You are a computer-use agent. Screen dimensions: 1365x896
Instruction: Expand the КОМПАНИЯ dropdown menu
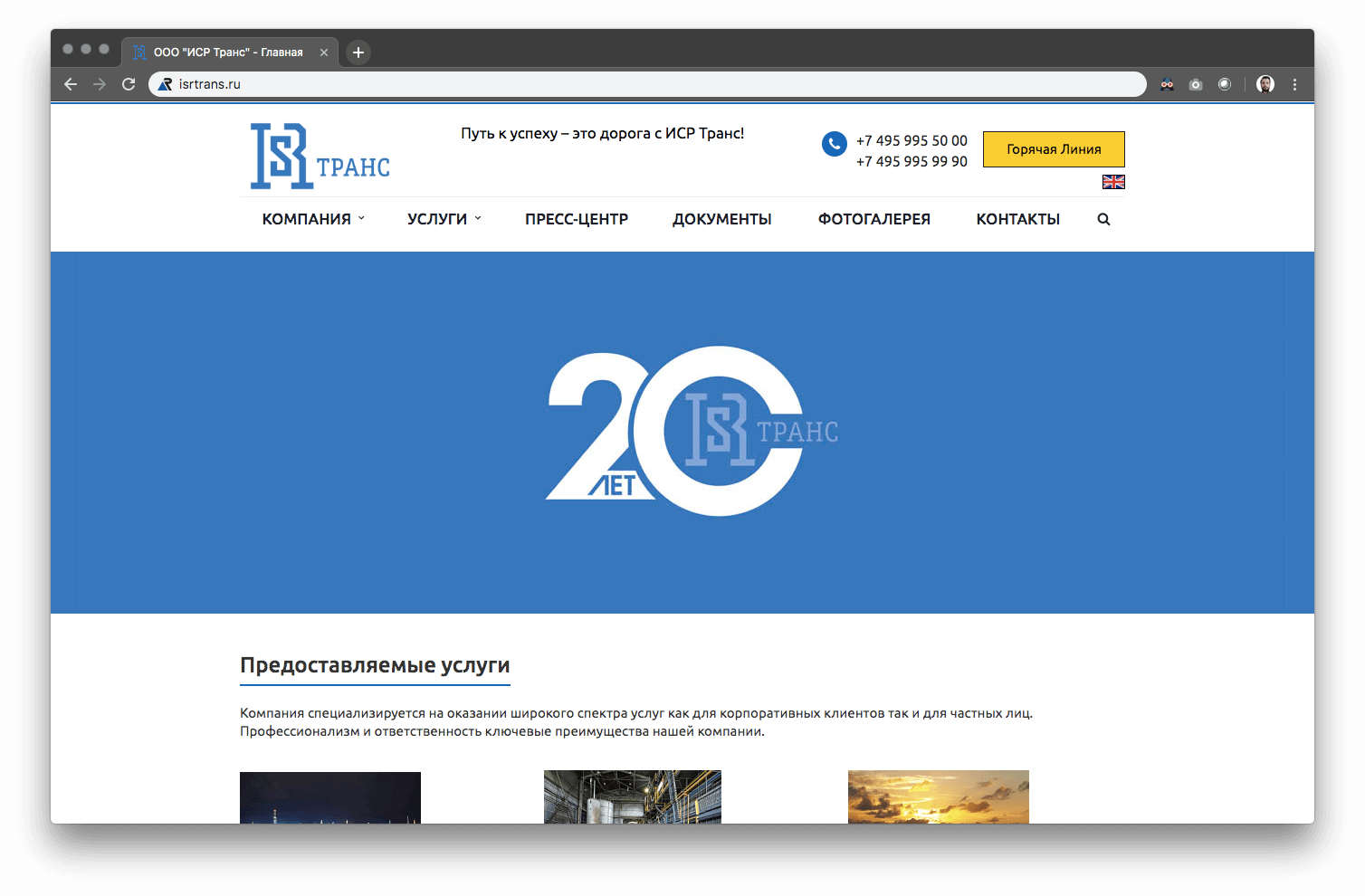(x=312, y=219)
